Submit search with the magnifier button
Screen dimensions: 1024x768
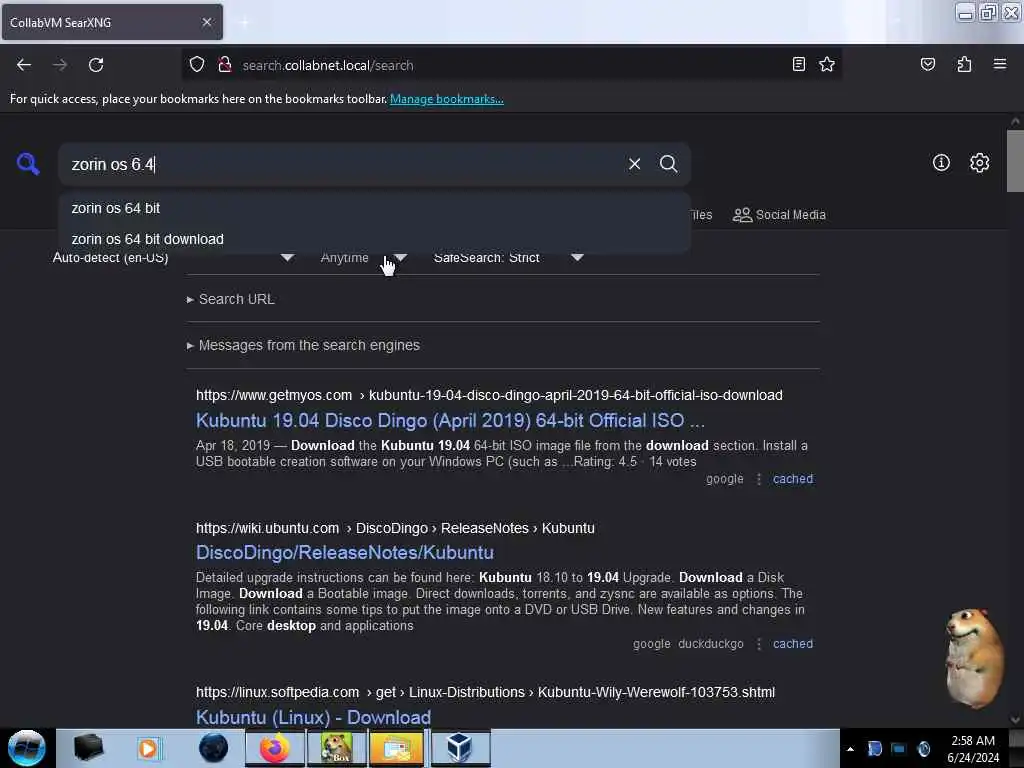click(668, 164)
